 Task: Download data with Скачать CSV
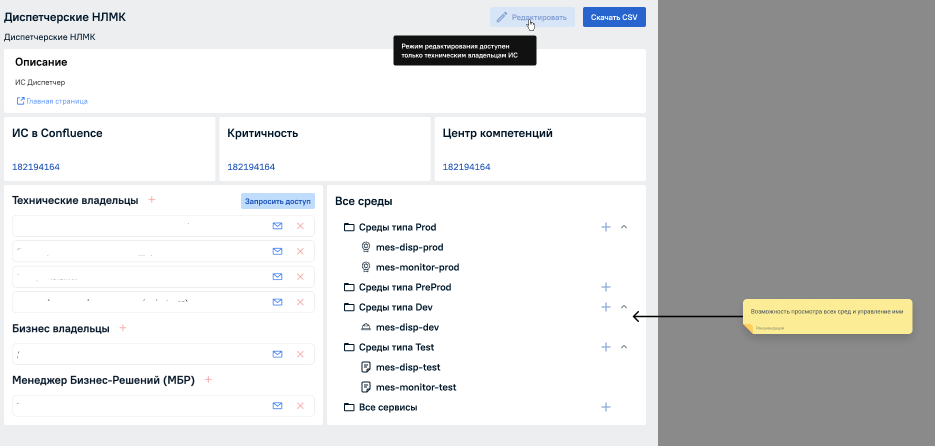[614, 17]
